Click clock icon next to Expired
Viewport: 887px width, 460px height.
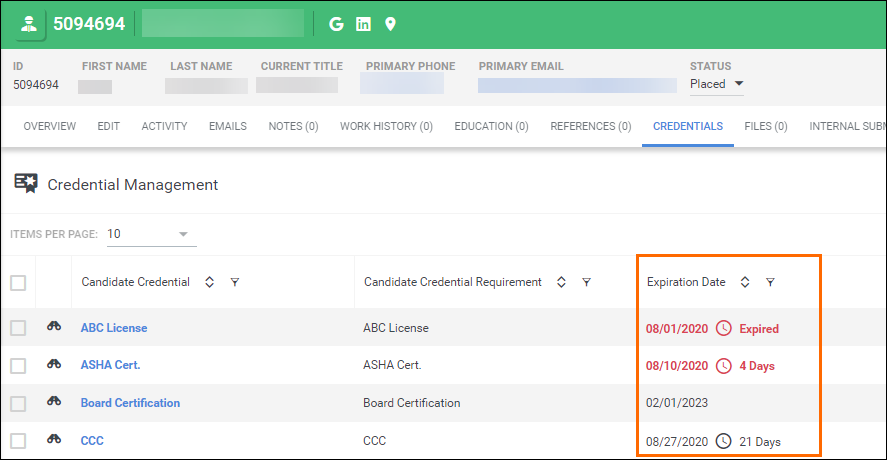tap(724, 328)
